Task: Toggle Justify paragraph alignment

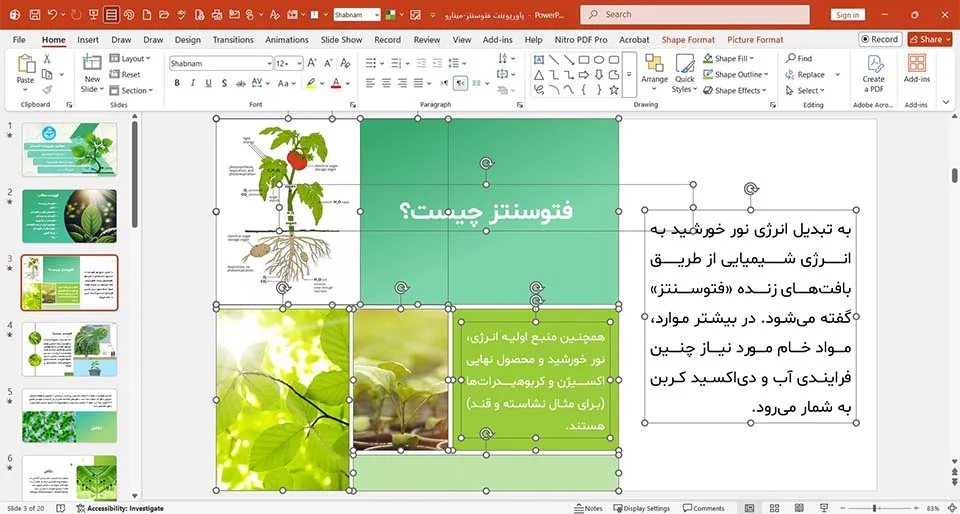Action: 419,83
